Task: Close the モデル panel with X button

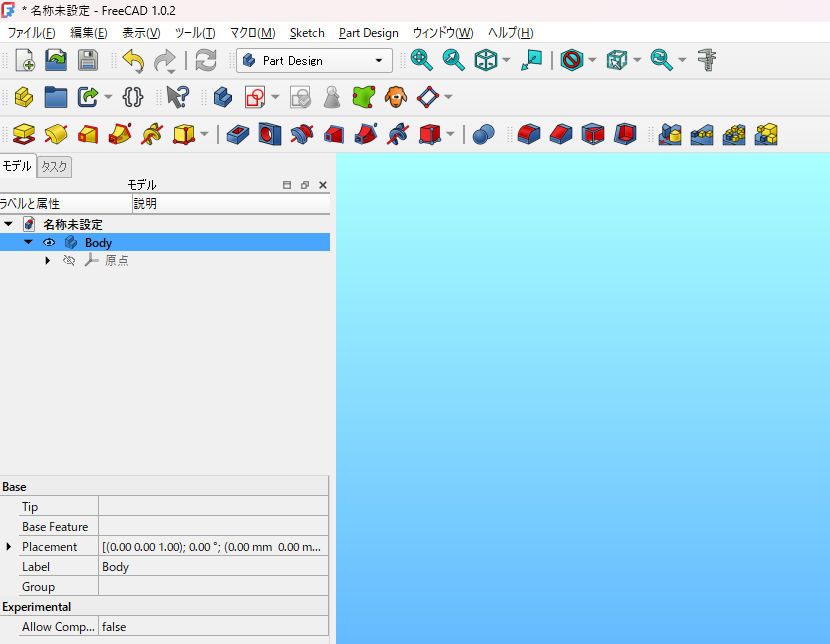Action: 322,185
